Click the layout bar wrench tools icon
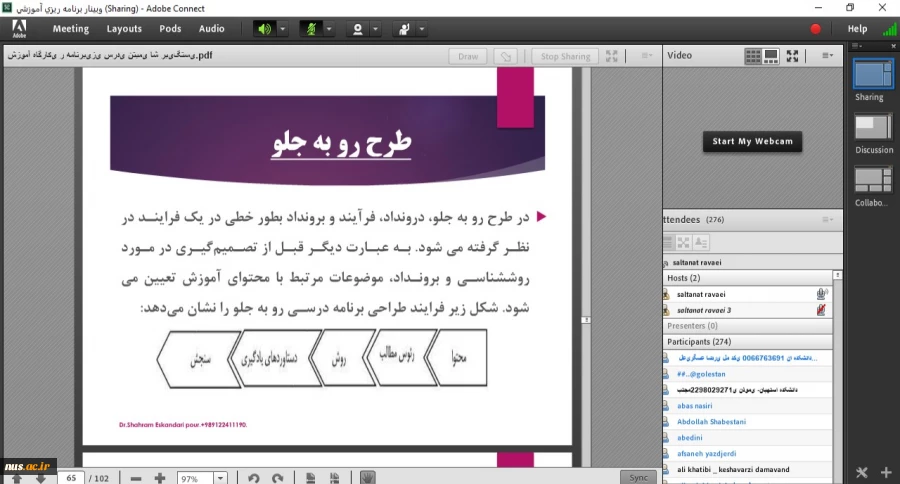900x484 pixels. [862, 473]
